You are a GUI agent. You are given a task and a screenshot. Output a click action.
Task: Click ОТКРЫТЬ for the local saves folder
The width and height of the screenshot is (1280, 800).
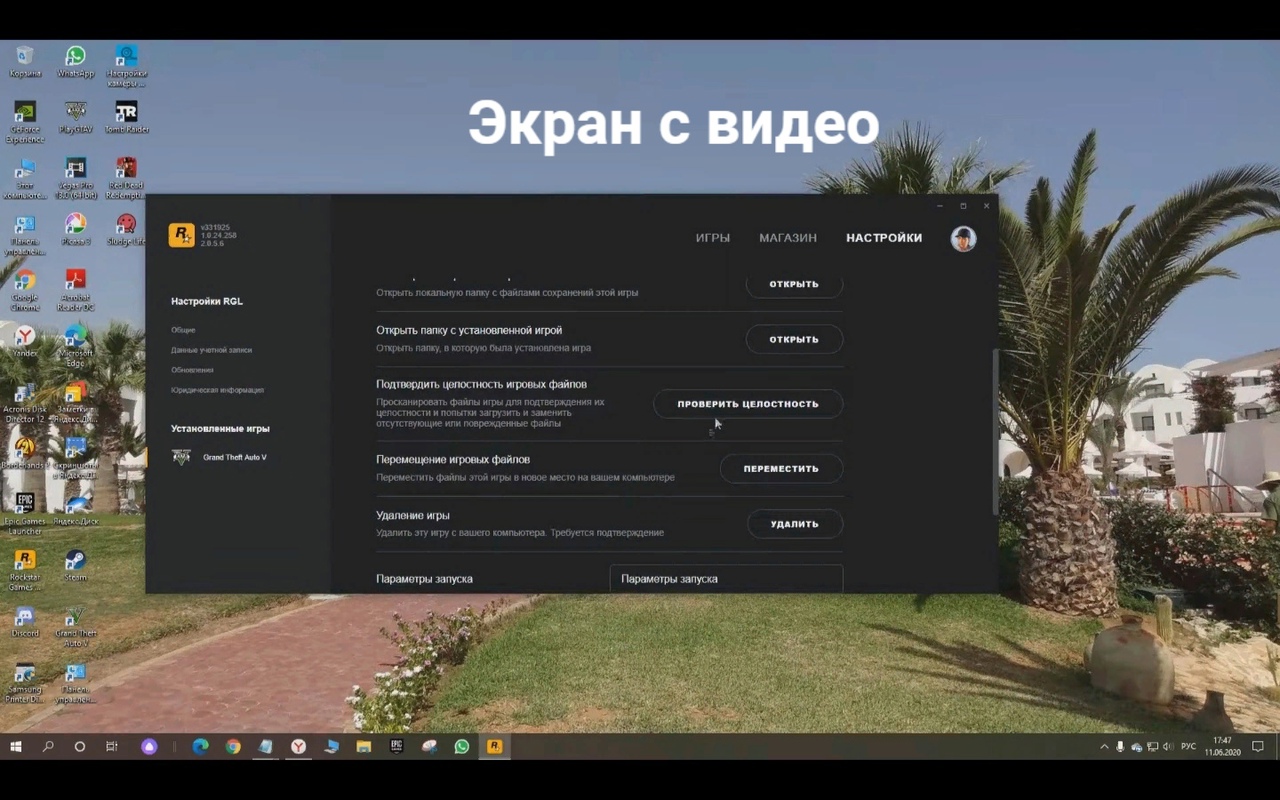point(794,284)
